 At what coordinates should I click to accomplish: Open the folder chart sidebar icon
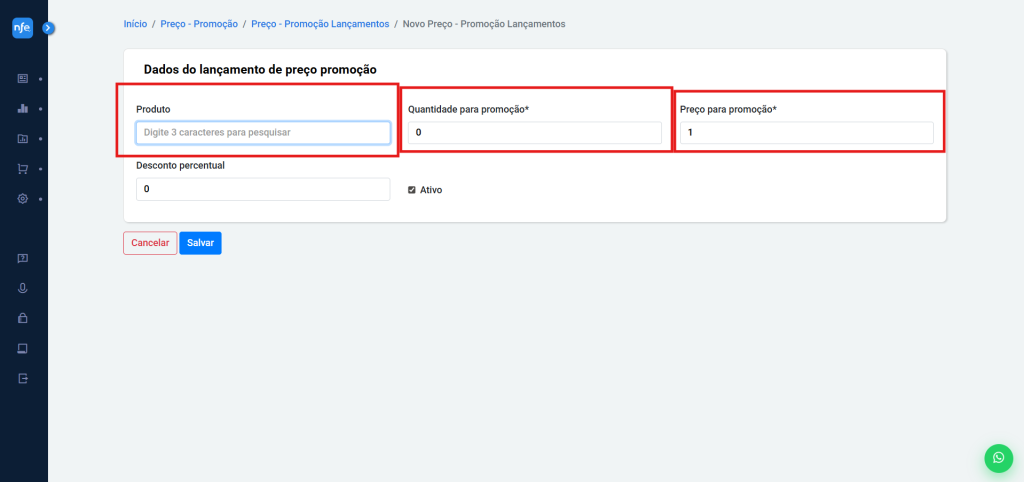[x=23, y=139]
